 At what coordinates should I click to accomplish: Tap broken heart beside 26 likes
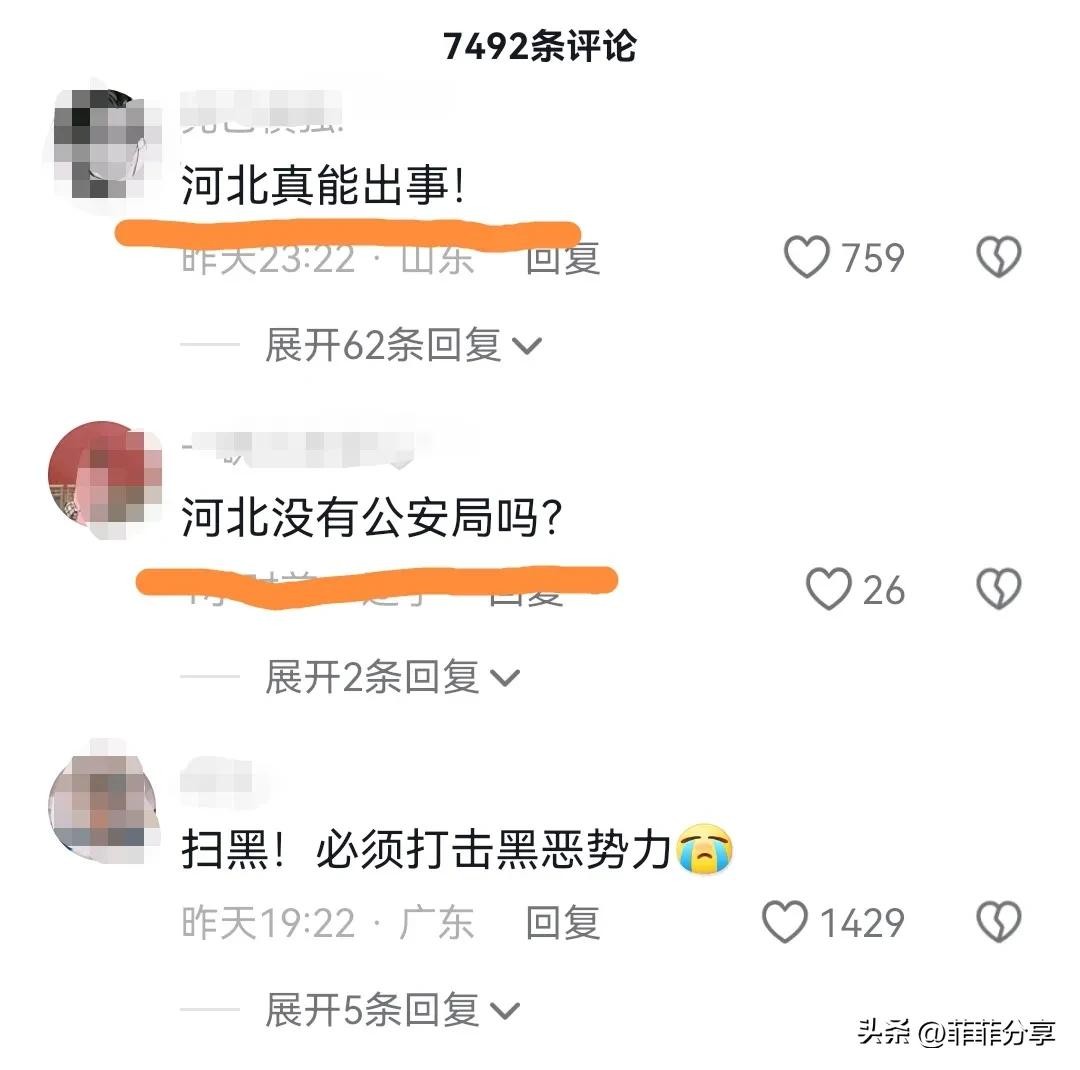coord(998,589)
